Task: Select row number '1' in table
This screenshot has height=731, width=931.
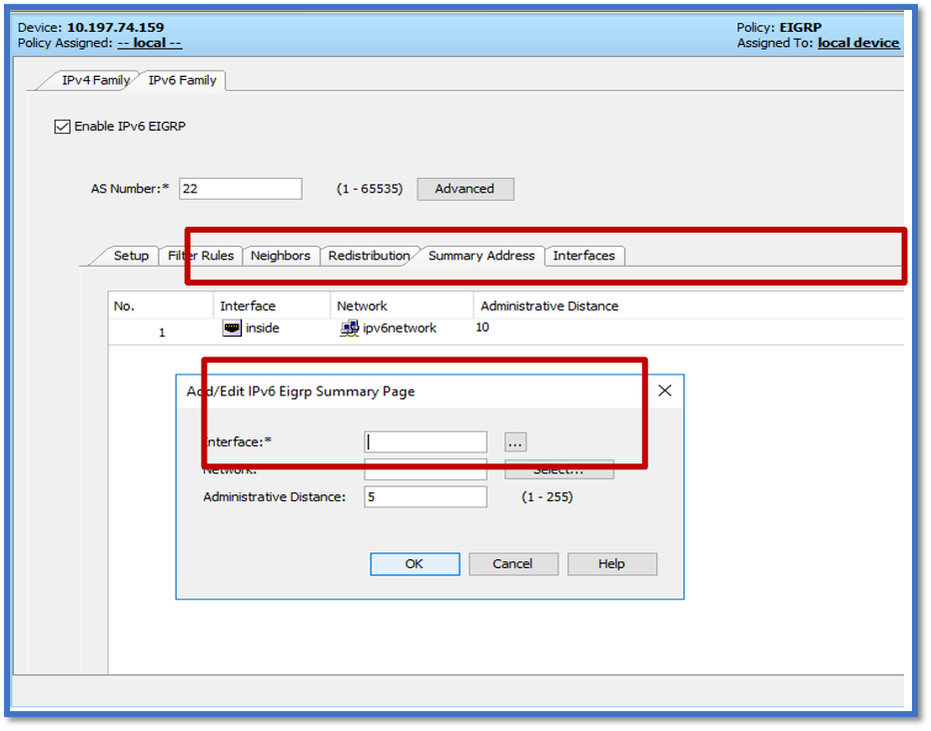Action: click(x=162, y=333)
